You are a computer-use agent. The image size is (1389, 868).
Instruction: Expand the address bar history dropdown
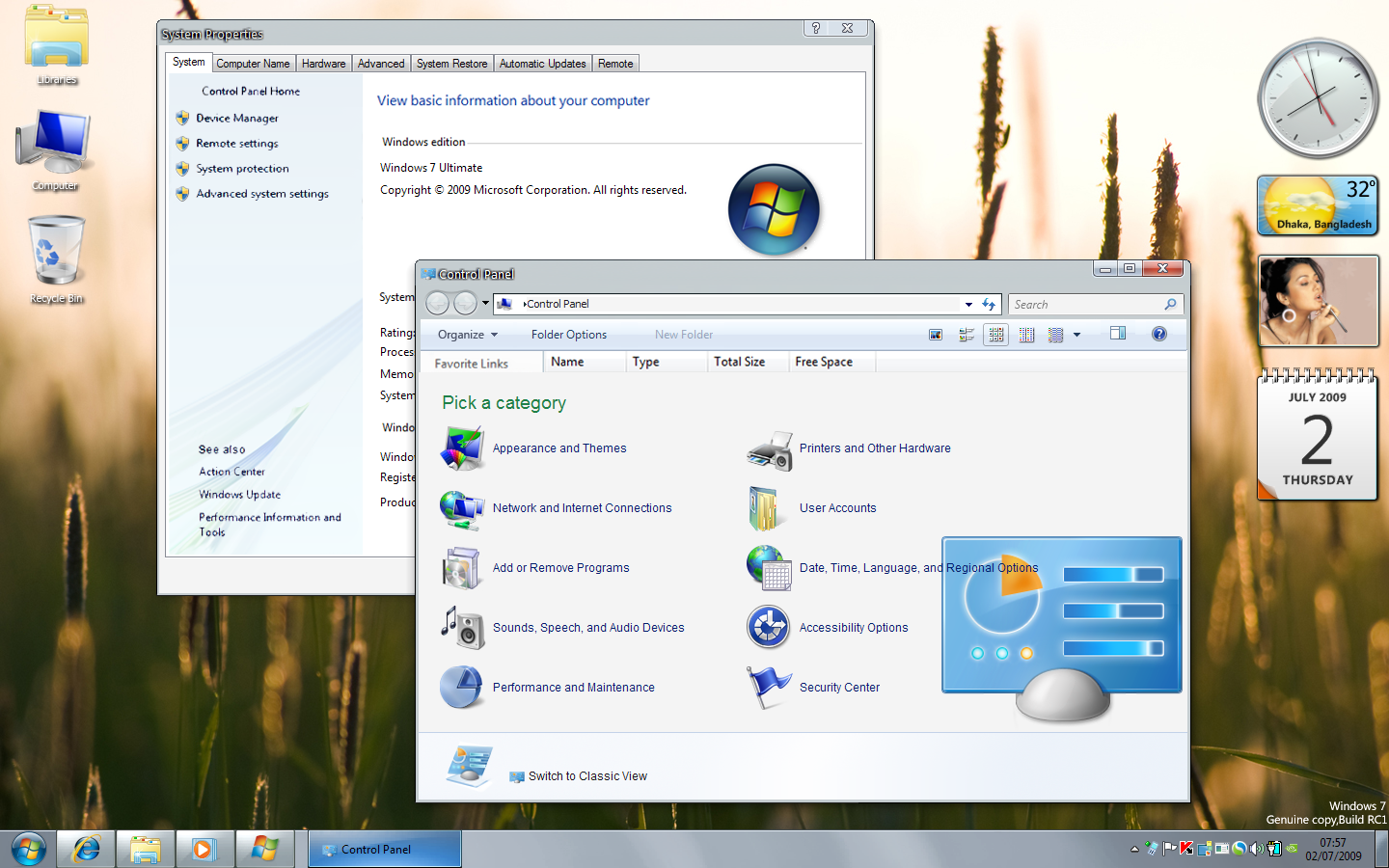click(x=968, y=304)
